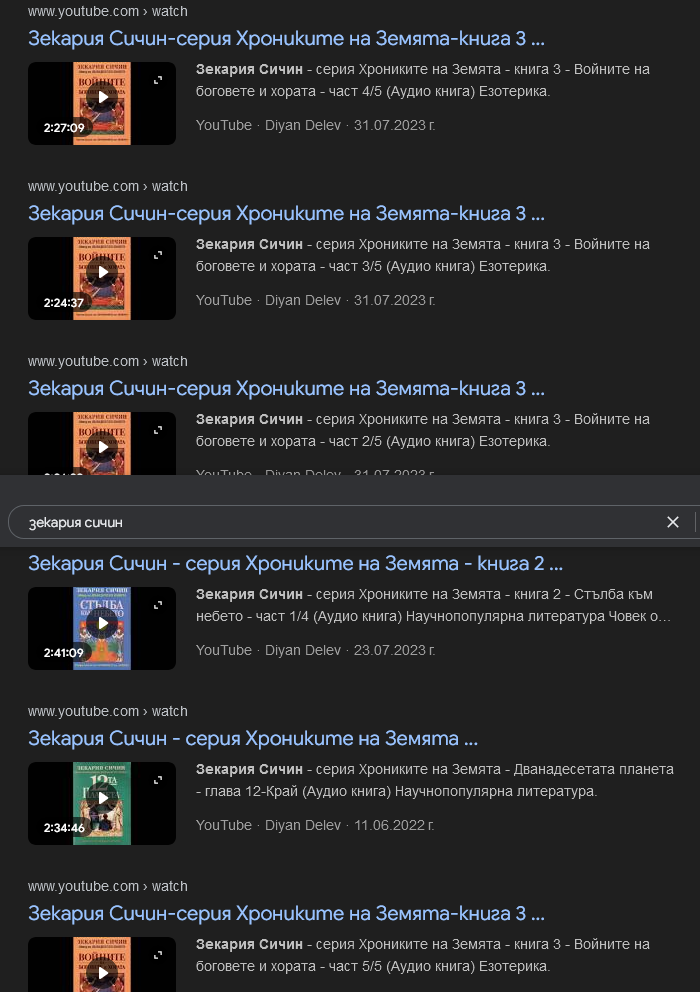Click expand-preview icon on Стълба към небето thumbnail

(x=157, y=605)
